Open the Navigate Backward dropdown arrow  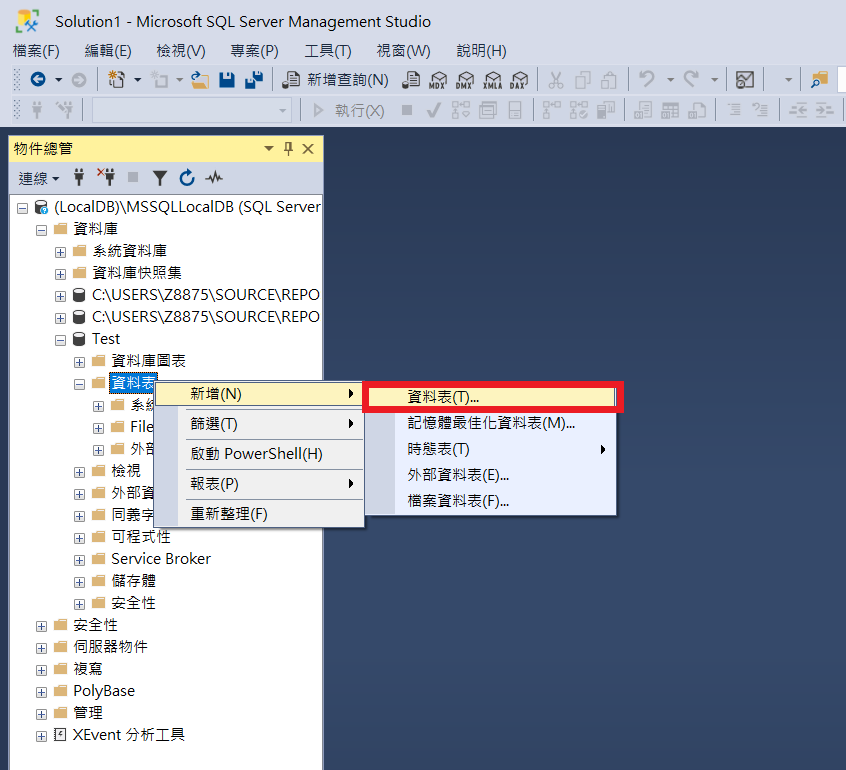58,80
